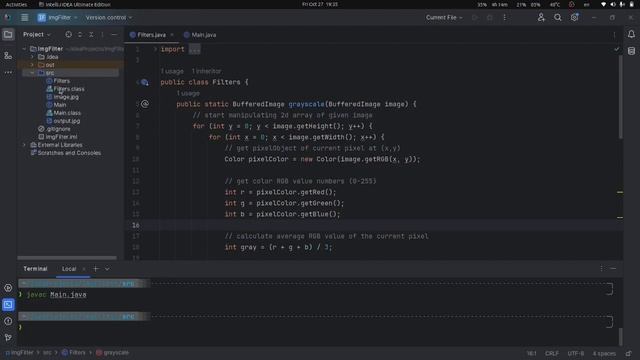Show more tool windows ellipsis

8,72
